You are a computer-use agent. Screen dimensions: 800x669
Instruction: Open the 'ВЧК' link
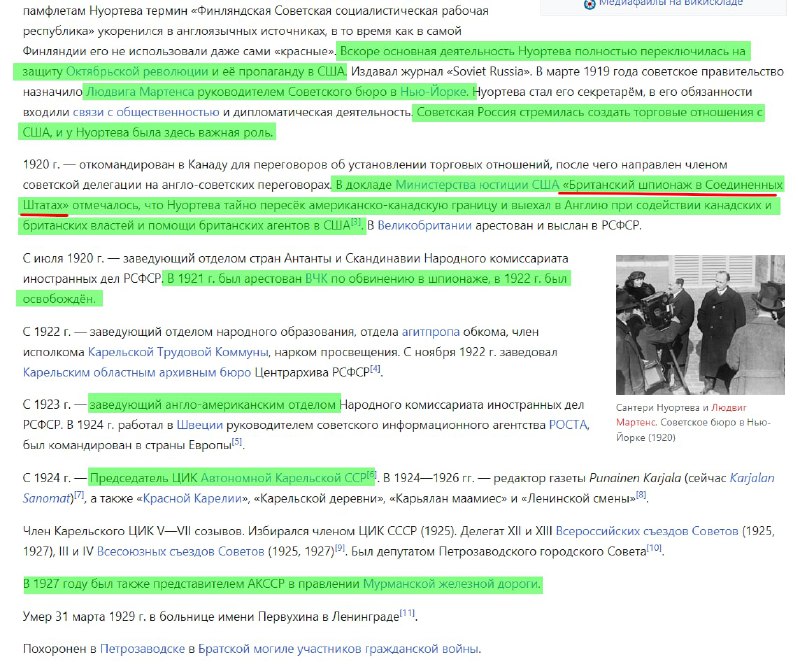[317, 279]
